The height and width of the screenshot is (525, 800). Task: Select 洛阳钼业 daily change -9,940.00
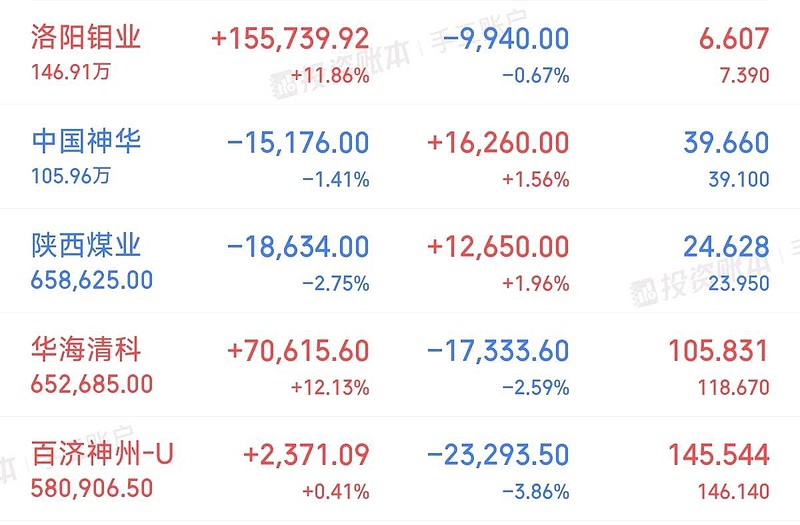point(506,39)
